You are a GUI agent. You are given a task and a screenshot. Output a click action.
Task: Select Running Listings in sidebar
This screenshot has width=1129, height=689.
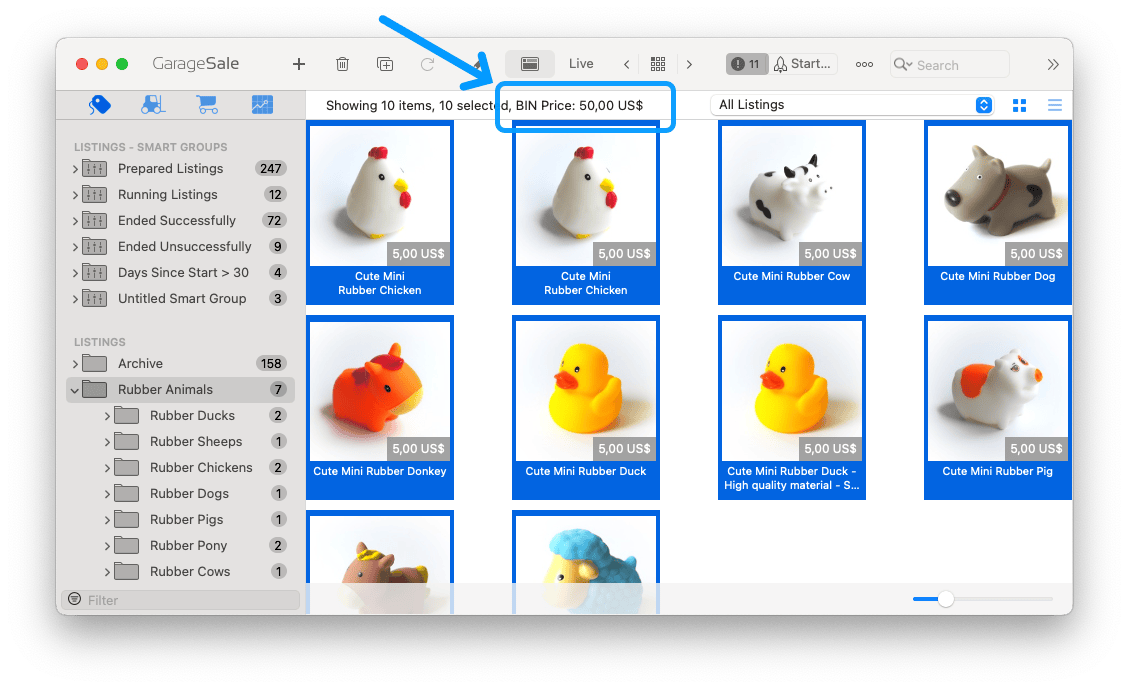(180, 194)
